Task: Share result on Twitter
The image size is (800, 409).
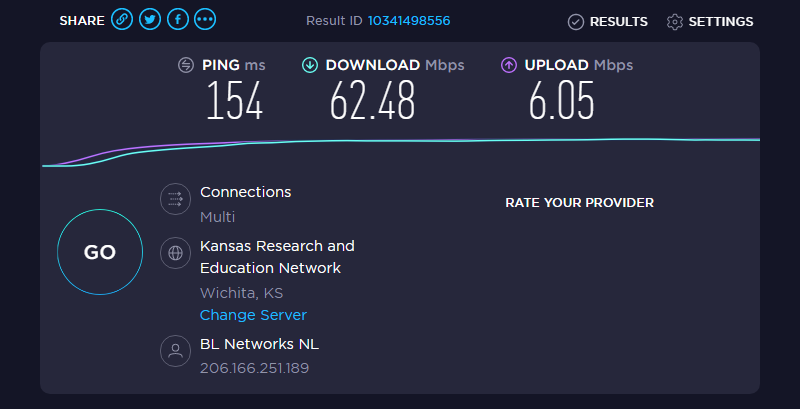Action: (x=149, y=20)
